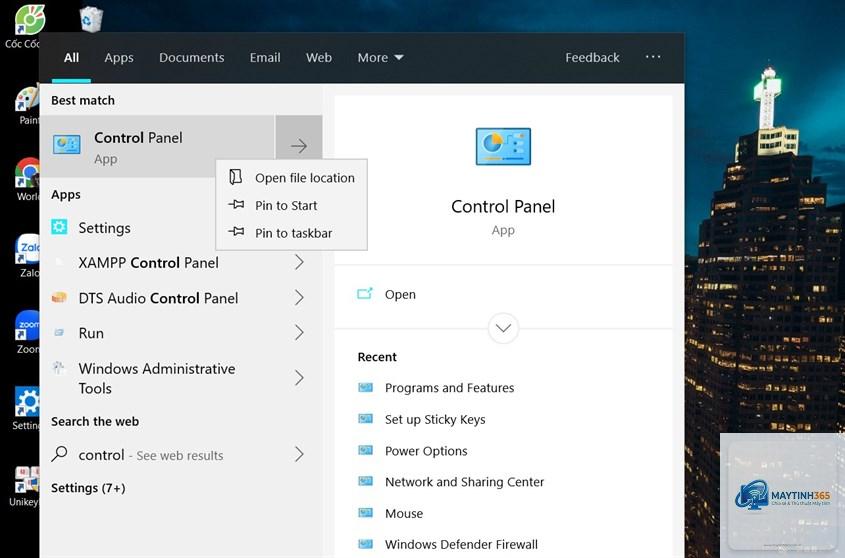This screenshot has height=558, width=845.
Task: Switch to the Web search tab
Action: (x=319, y=58)
